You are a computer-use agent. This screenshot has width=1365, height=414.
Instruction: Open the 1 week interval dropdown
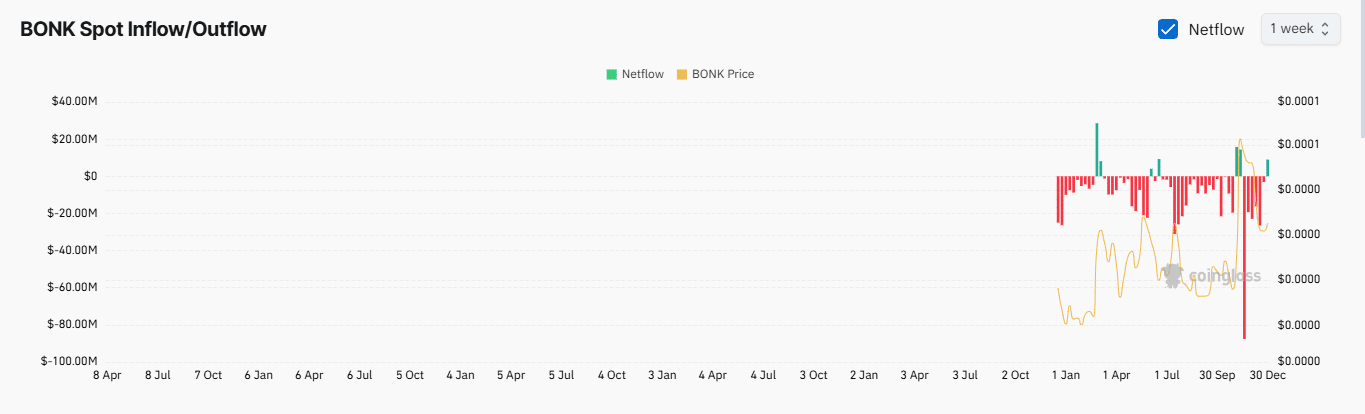tap(1300, 29)
